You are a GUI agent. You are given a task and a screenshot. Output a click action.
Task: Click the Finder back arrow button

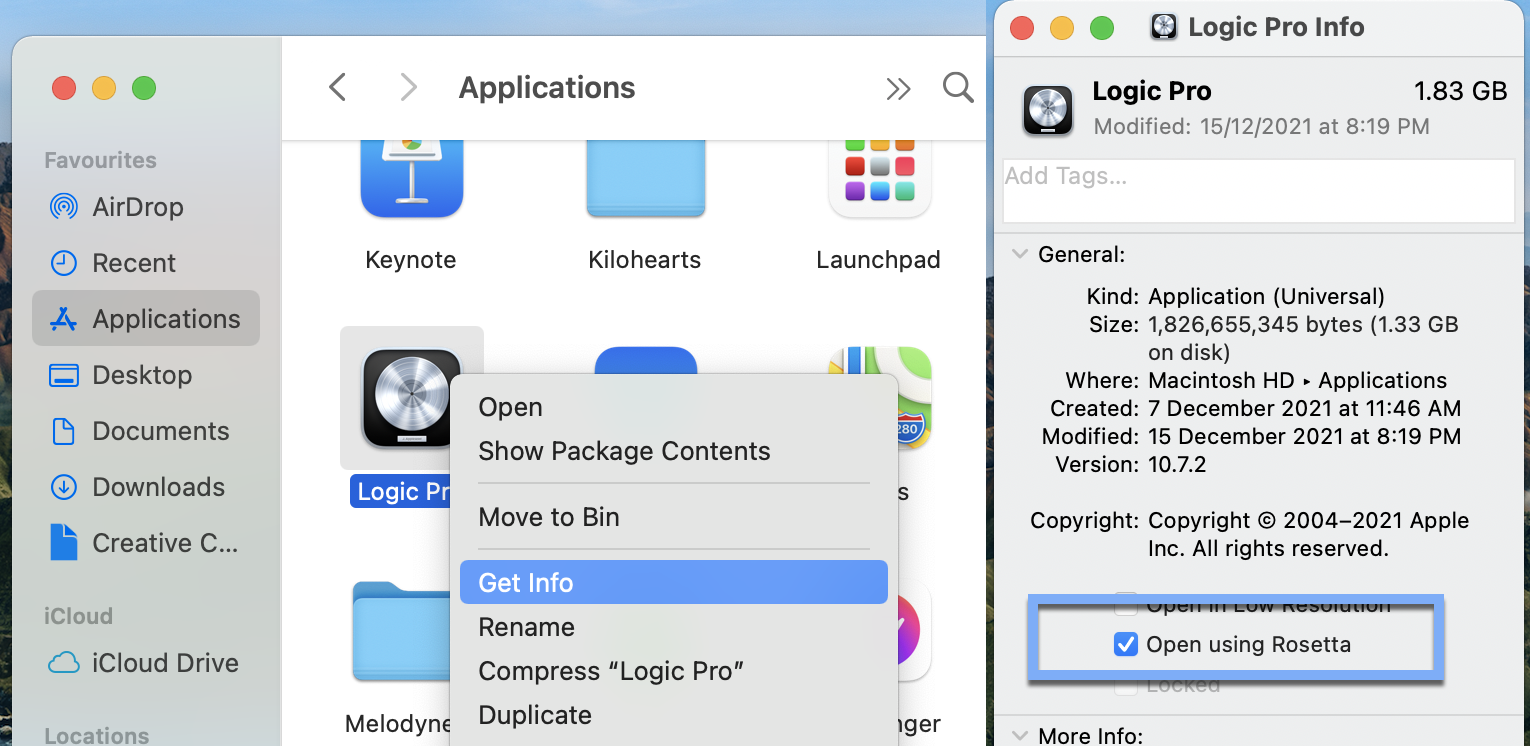pyautogui.click(x=338, y=88)
